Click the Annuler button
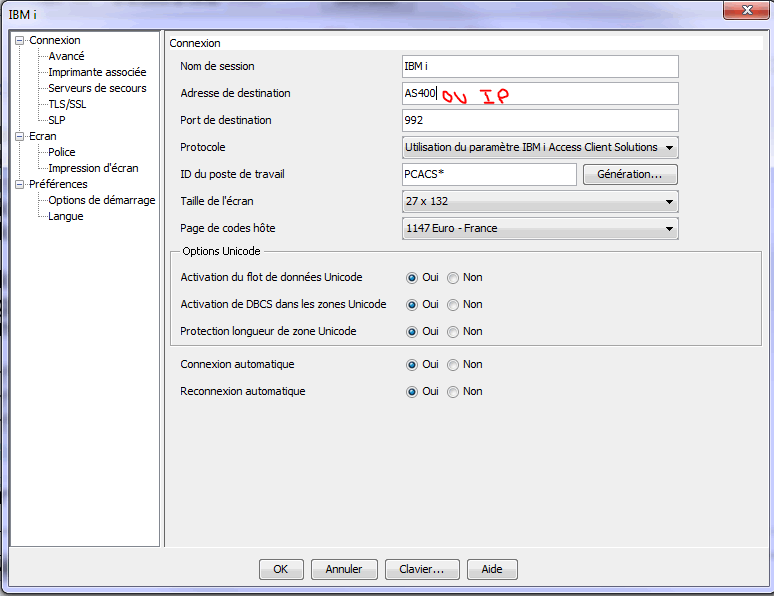The height and width of the screenshot is (596, 774). (344, 569)
